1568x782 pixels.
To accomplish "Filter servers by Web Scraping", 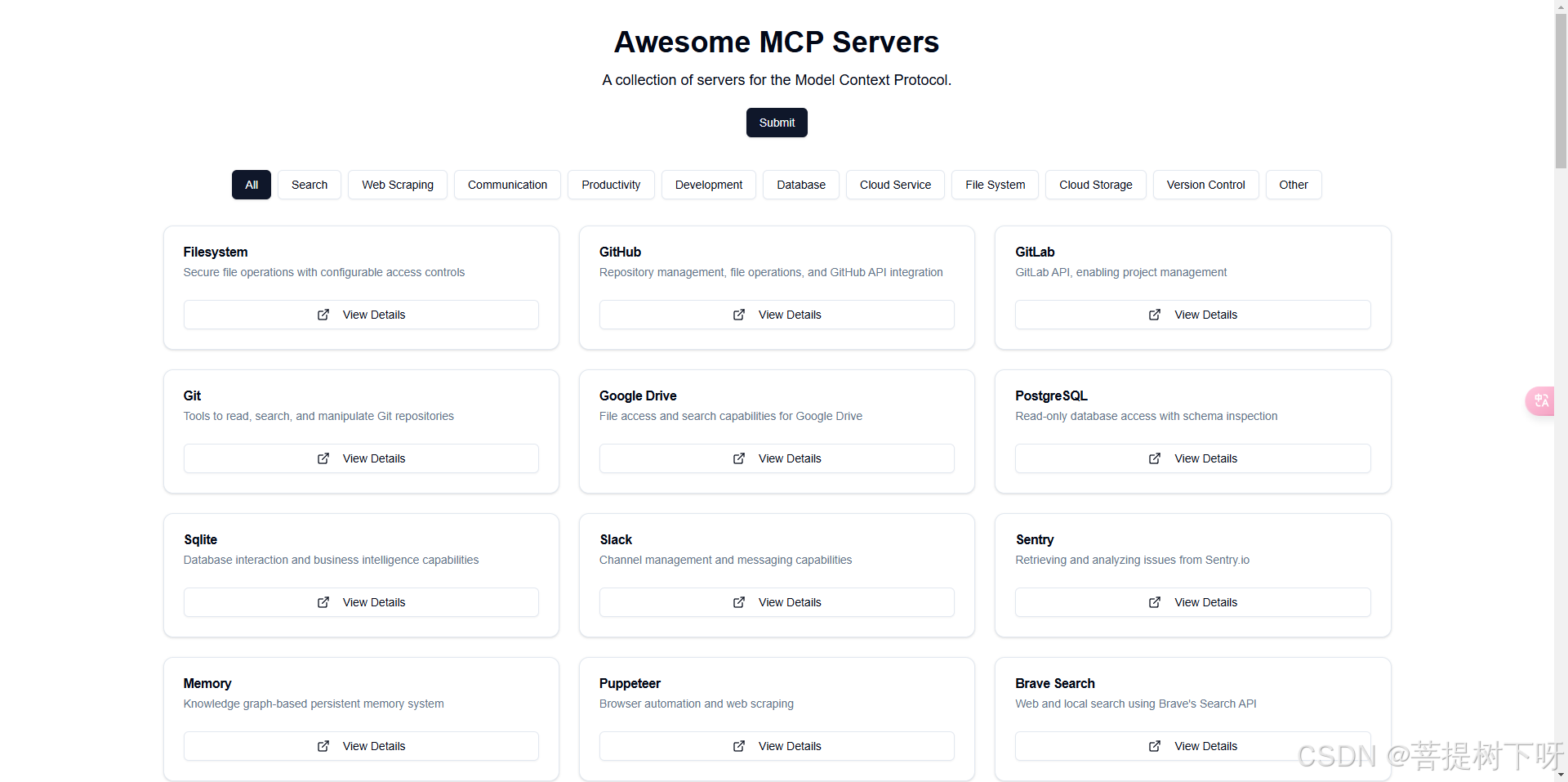I will [398, 185].
